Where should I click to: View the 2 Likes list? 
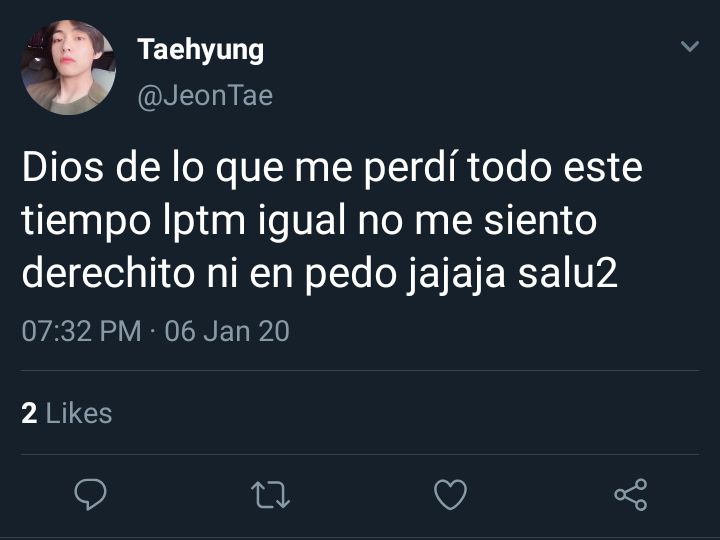click(67, 413)
